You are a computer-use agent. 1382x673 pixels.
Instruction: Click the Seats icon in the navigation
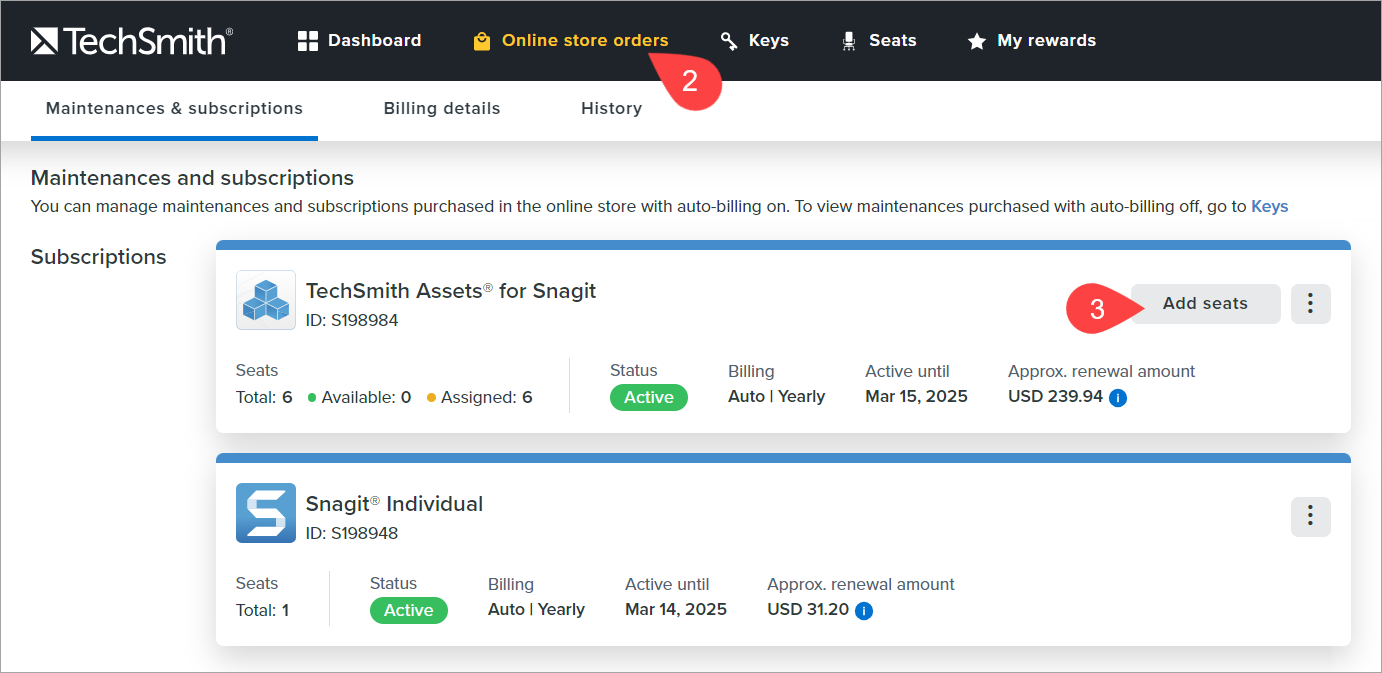848,40
